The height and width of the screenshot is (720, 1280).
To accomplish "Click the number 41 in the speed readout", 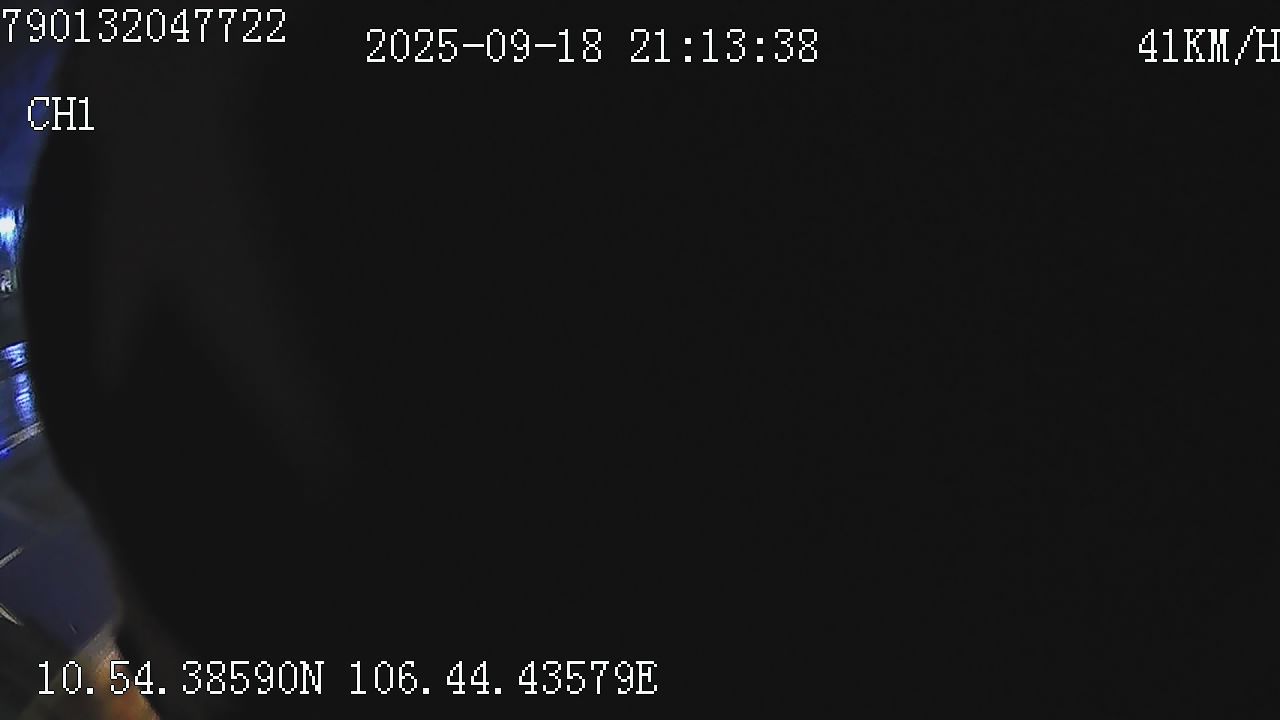I will [1160, 47].
